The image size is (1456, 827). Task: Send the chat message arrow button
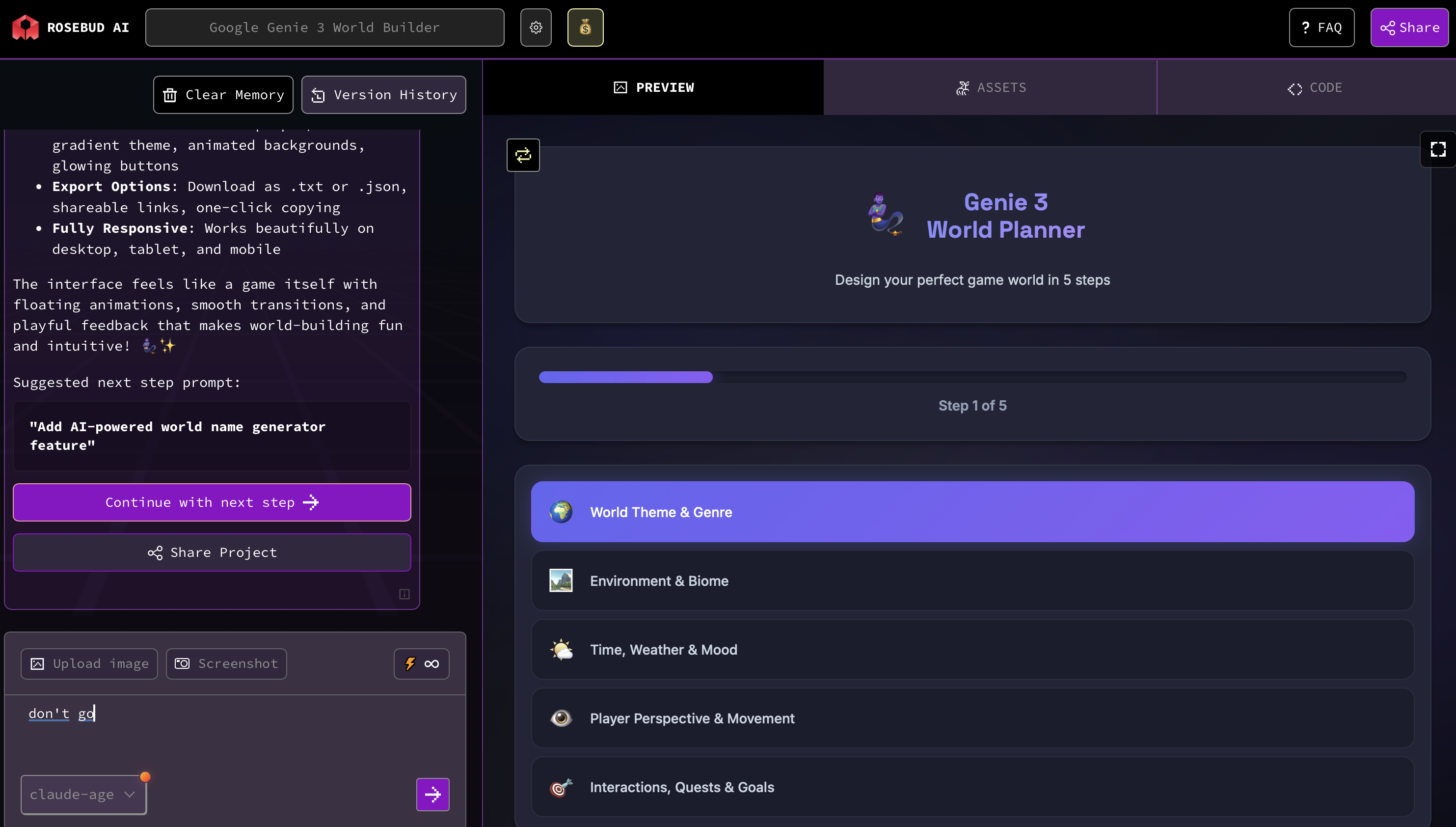coord(432,794)
